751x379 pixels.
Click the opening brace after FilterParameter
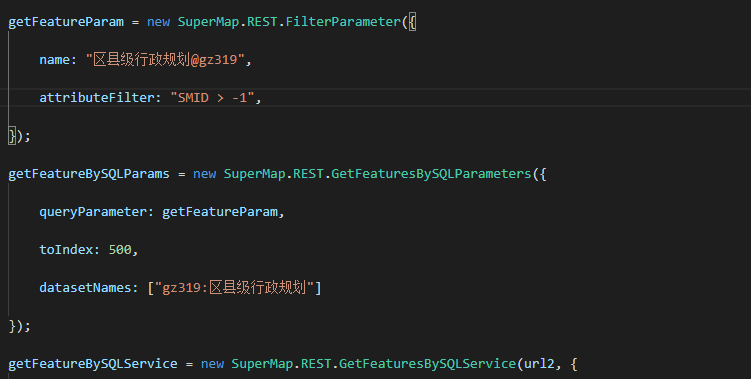[412, 22]
